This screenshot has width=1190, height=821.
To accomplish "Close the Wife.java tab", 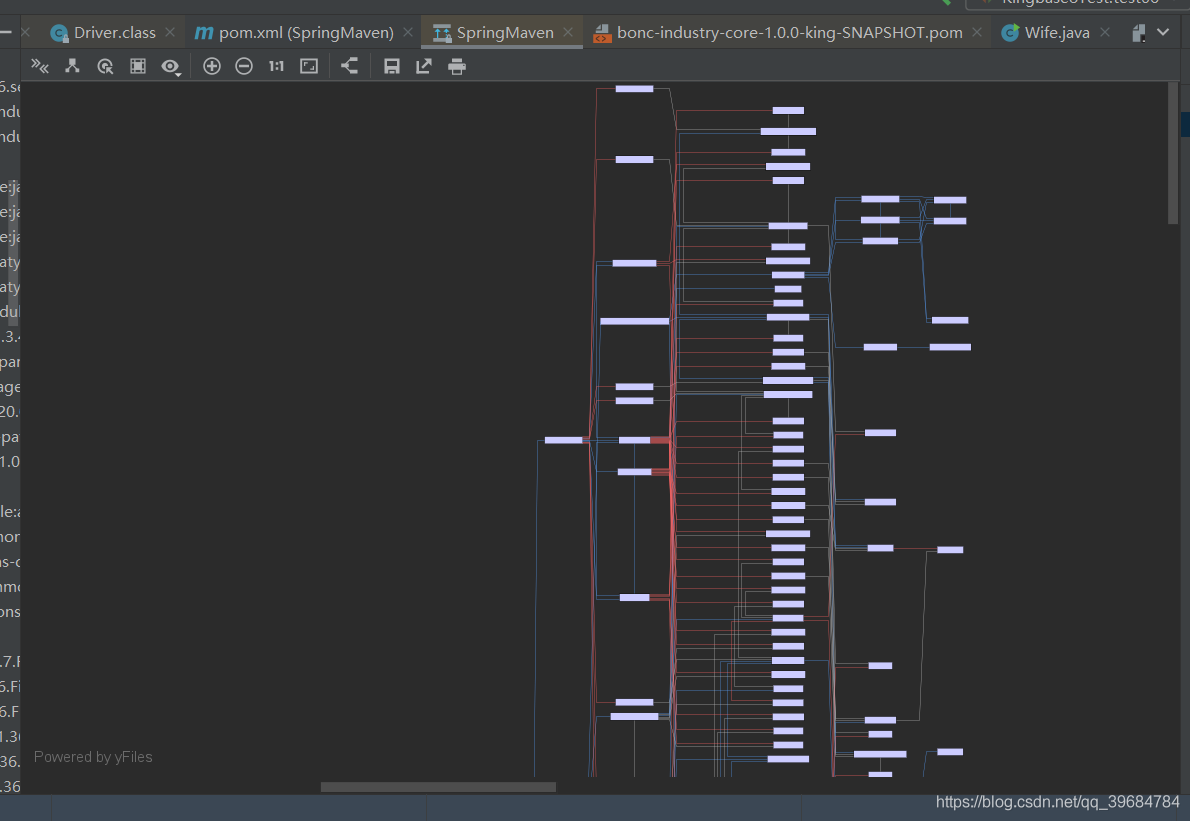I will pos(1107,33).
